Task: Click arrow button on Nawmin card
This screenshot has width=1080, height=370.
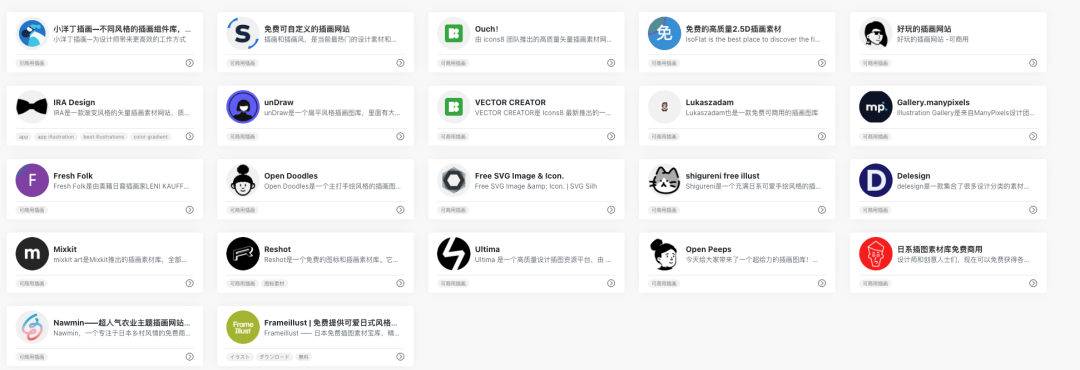Action: pyautogui.click(x=189, y=357)
